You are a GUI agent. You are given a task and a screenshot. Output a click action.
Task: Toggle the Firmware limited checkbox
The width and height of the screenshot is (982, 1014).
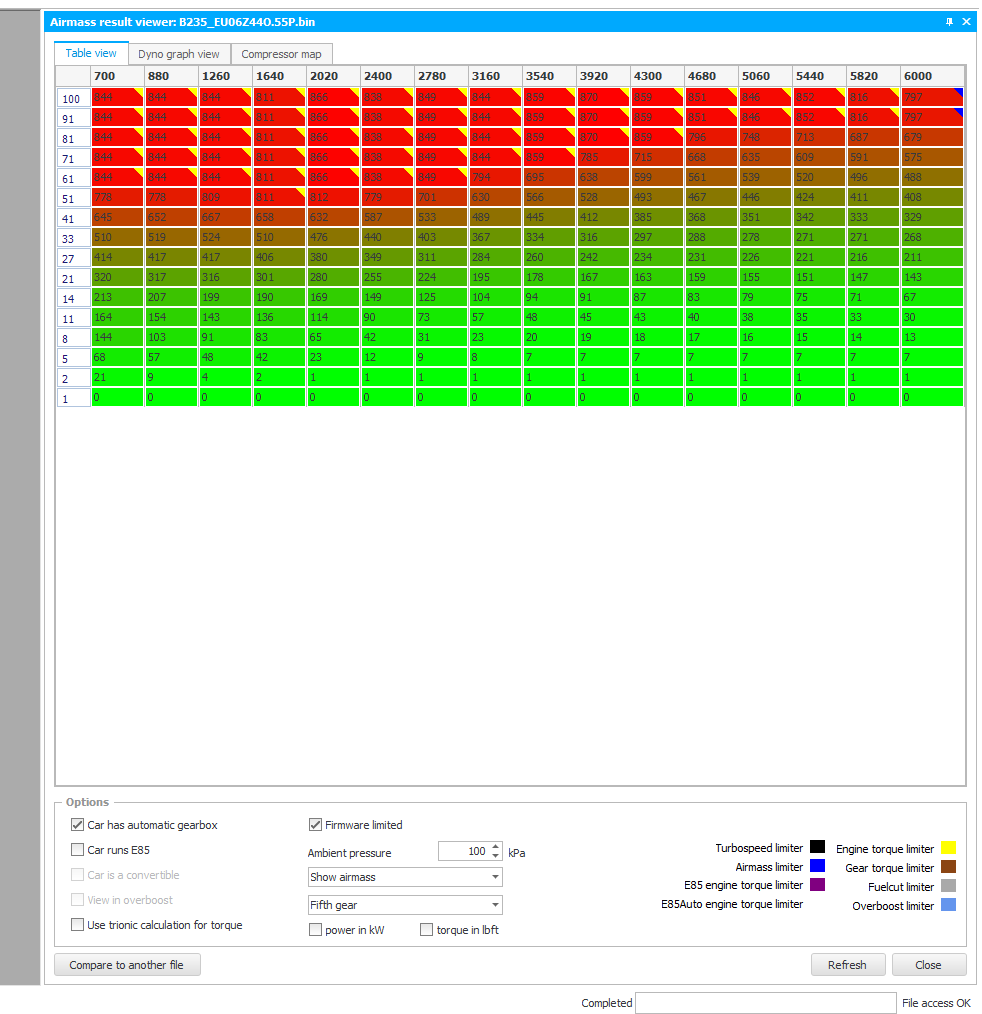pyautogui.click(x=315, y=825)
